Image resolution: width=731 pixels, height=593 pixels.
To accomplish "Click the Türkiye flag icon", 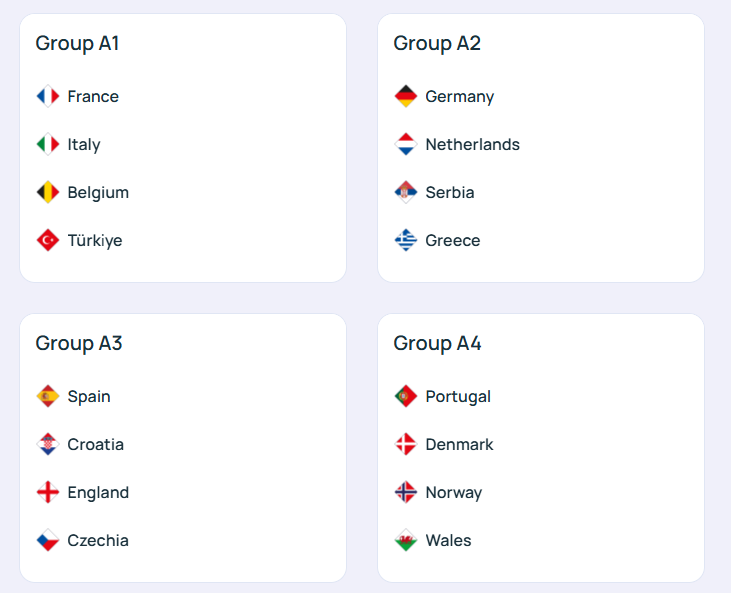I will [x=48, y=240].
